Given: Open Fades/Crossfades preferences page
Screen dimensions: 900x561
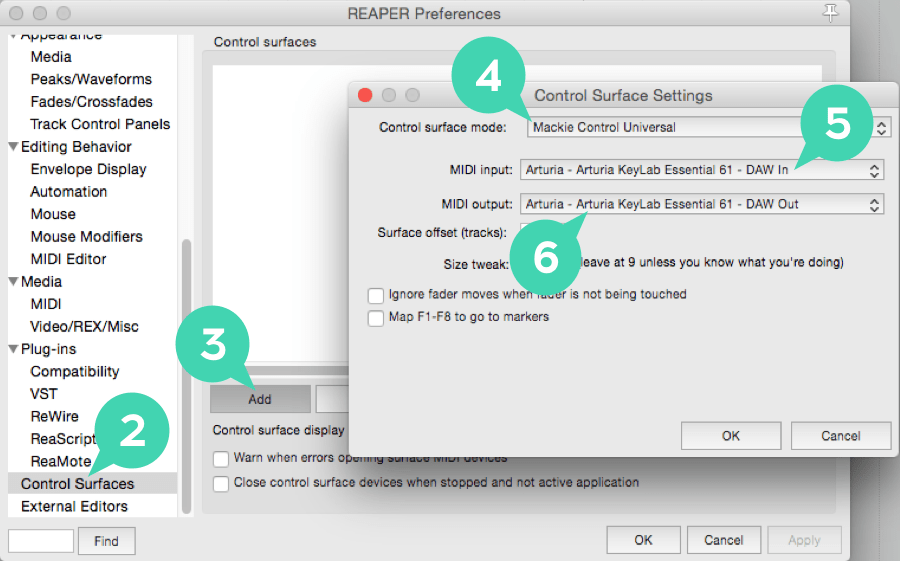Looking at the screenshot, I should coord(92,102).
